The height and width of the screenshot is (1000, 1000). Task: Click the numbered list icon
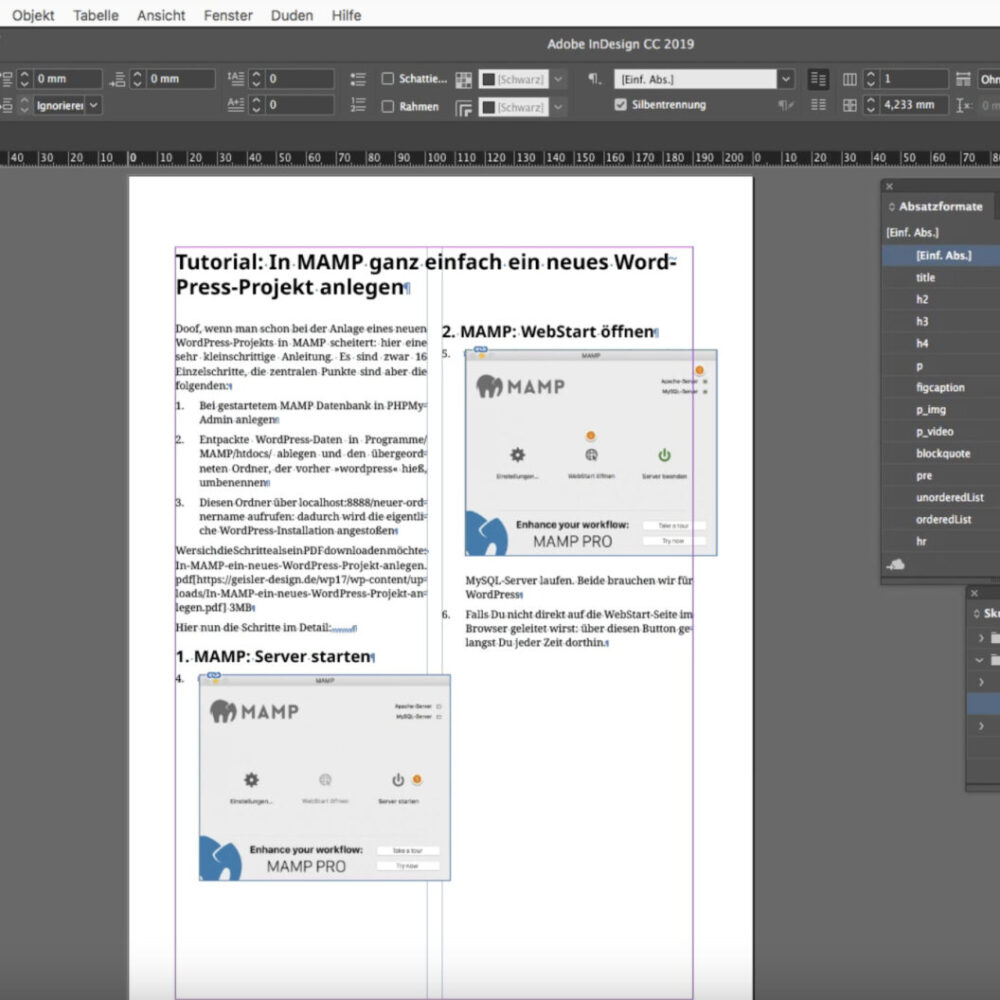(x=358, y=105)
